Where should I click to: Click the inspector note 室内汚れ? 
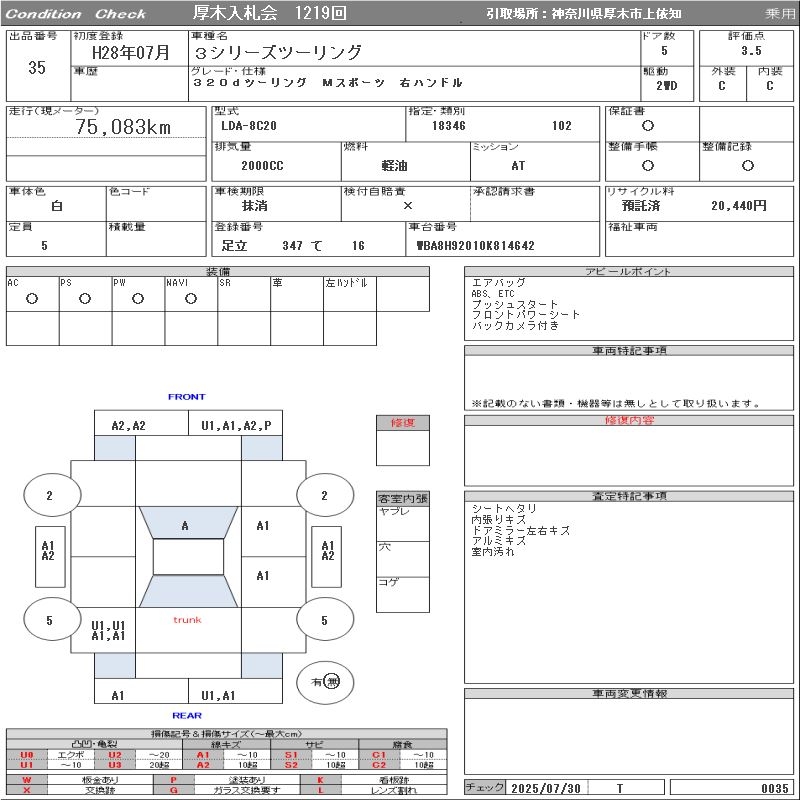pyautogui.click(x=493, y=552)
